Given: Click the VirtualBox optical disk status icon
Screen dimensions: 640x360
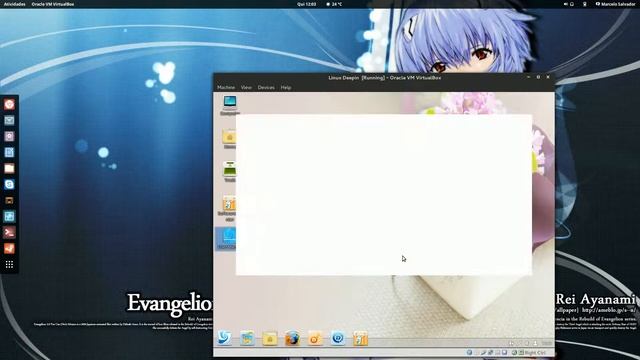Looking at the screenshot, I should (x=469, y=352).
